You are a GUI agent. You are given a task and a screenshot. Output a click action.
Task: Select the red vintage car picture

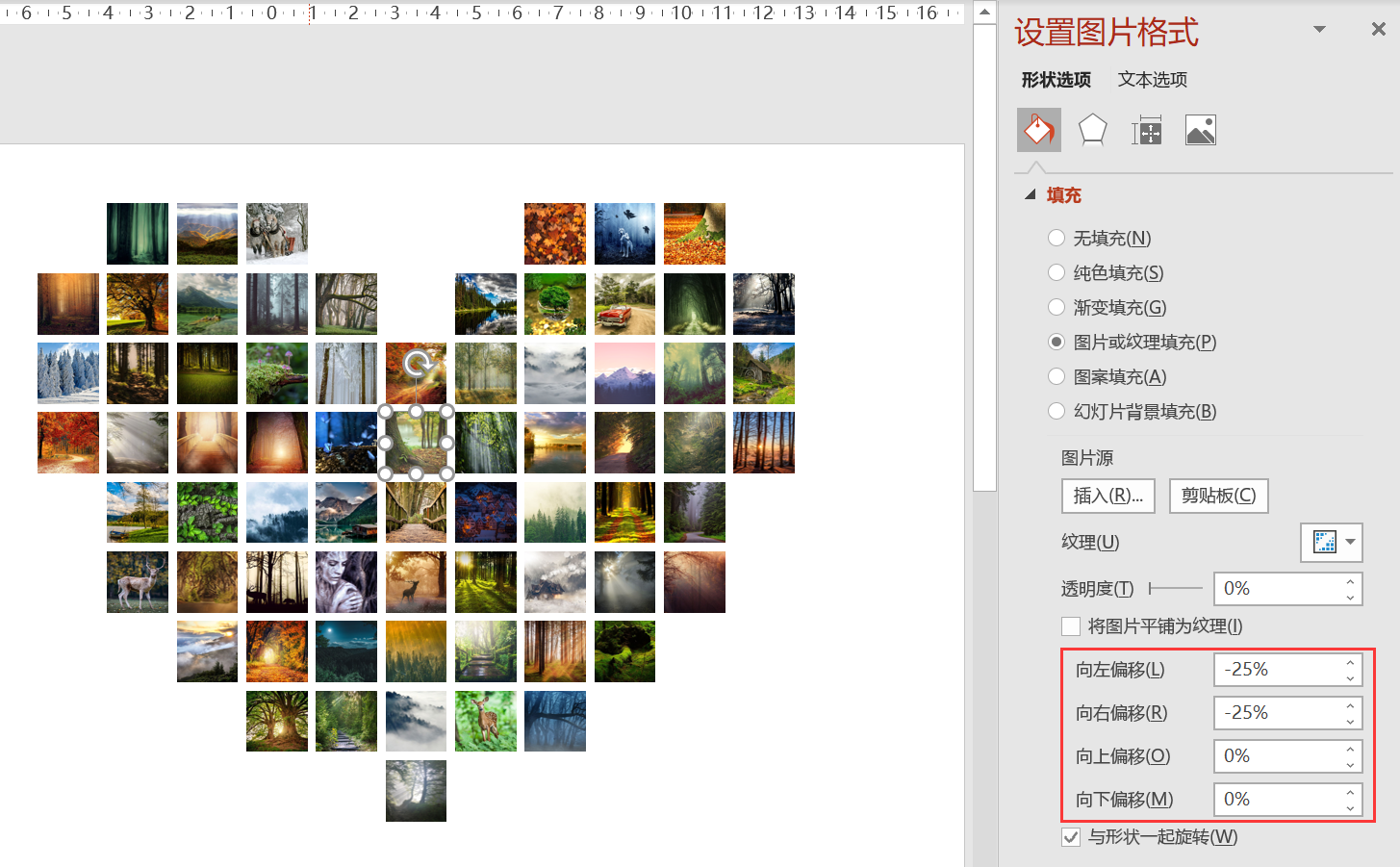tap(625, 304)
